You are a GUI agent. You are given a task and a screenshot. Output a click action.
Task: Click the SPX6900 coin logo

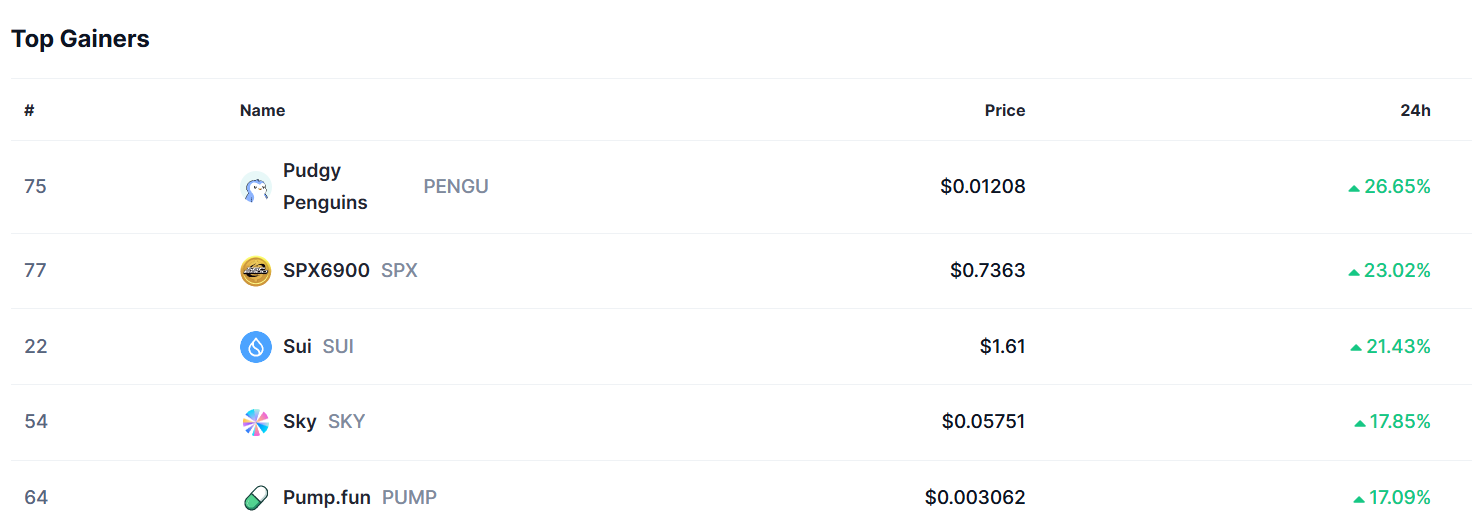pyautogui.click(x=256, y=271)
